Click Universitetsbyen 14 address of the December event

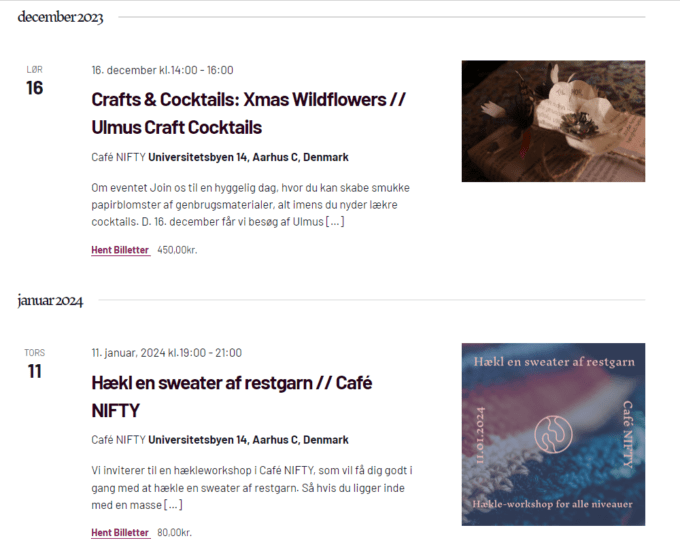248,157
